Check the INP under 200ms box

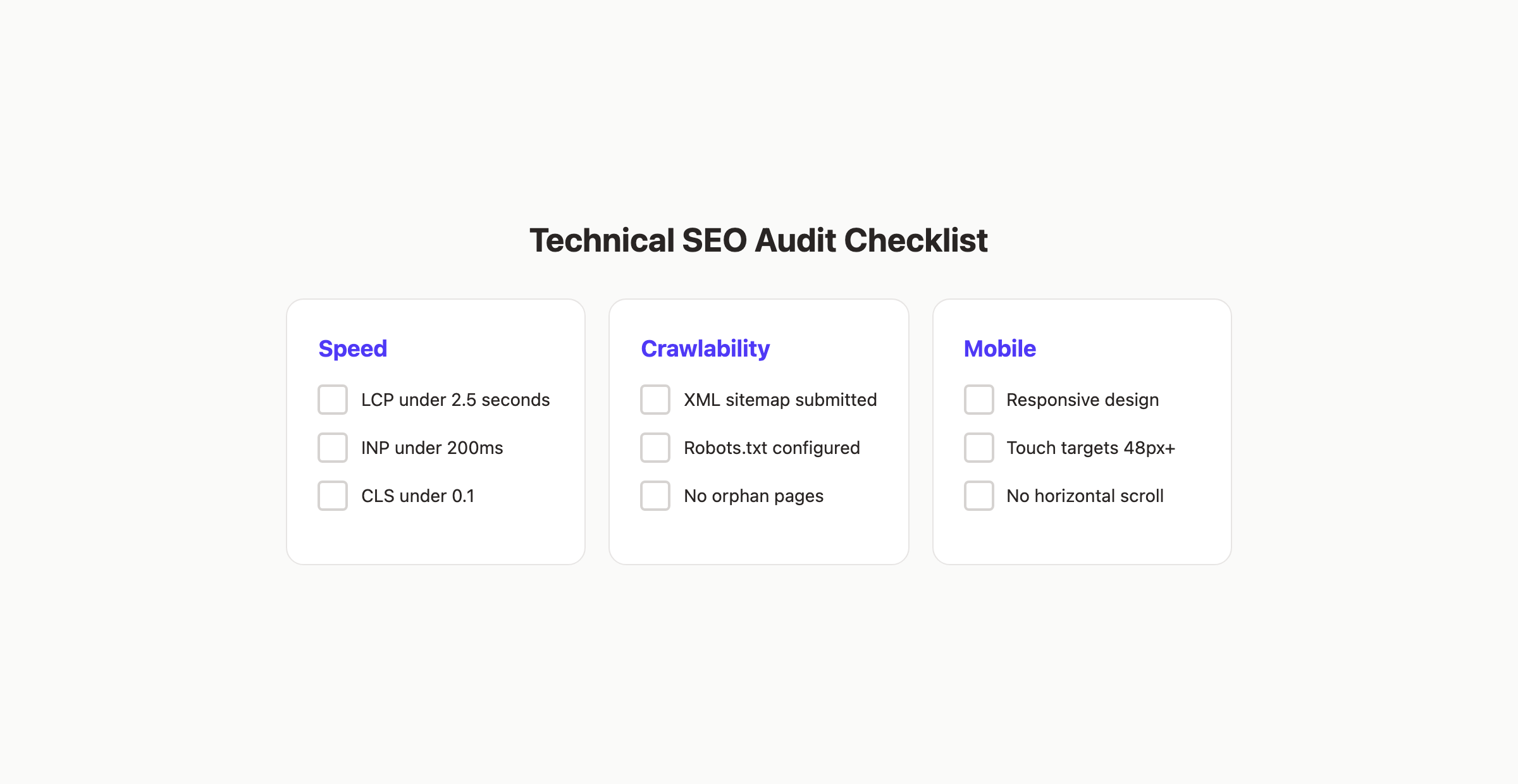click(x=332, y=448)
